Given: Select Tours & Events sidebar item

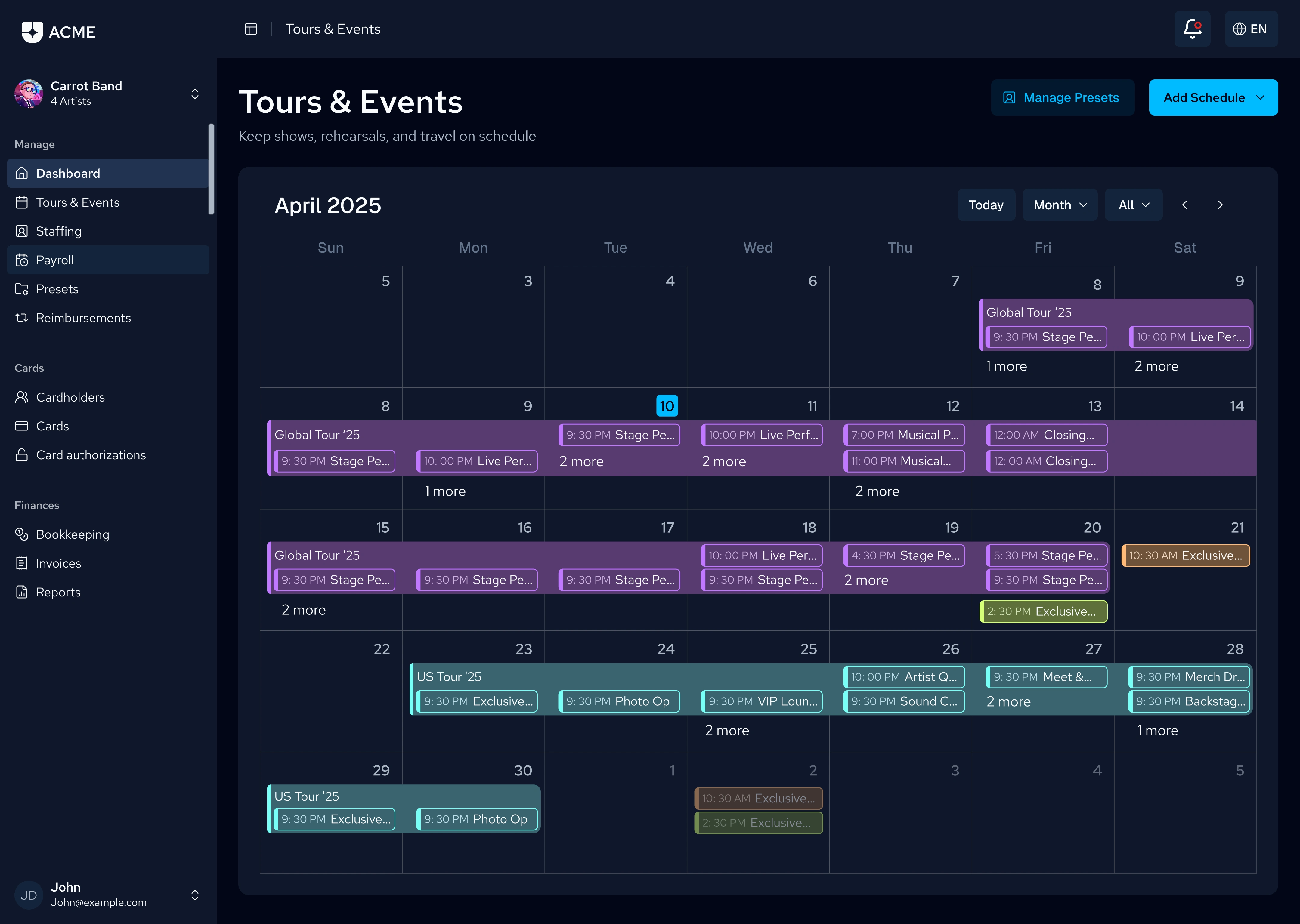Looking at the screenshot, I should 77,202.
